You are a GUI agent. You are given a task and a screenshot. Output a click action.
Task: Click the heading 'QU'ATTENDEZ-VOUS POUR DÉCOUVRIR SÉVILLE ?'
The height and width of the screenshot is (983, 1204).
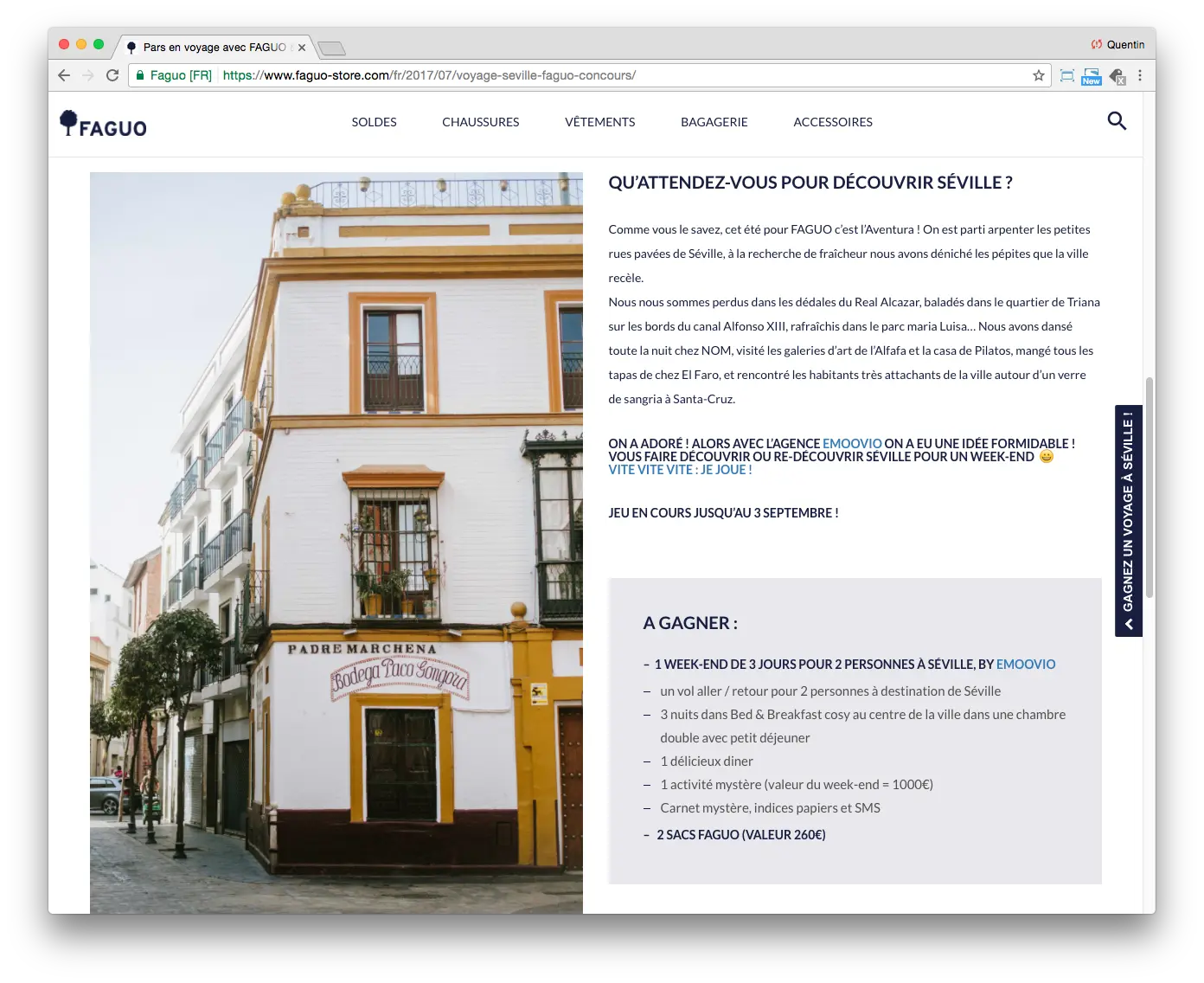point(810,183)
